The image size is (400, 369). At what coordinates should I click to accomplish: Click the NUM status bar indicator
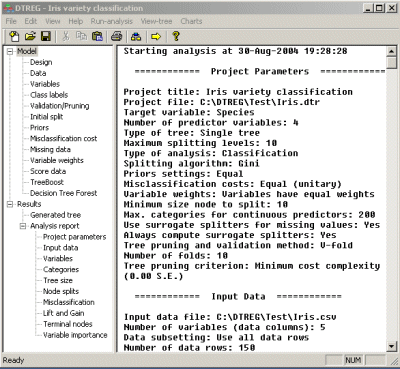click(x=353, y=360)
